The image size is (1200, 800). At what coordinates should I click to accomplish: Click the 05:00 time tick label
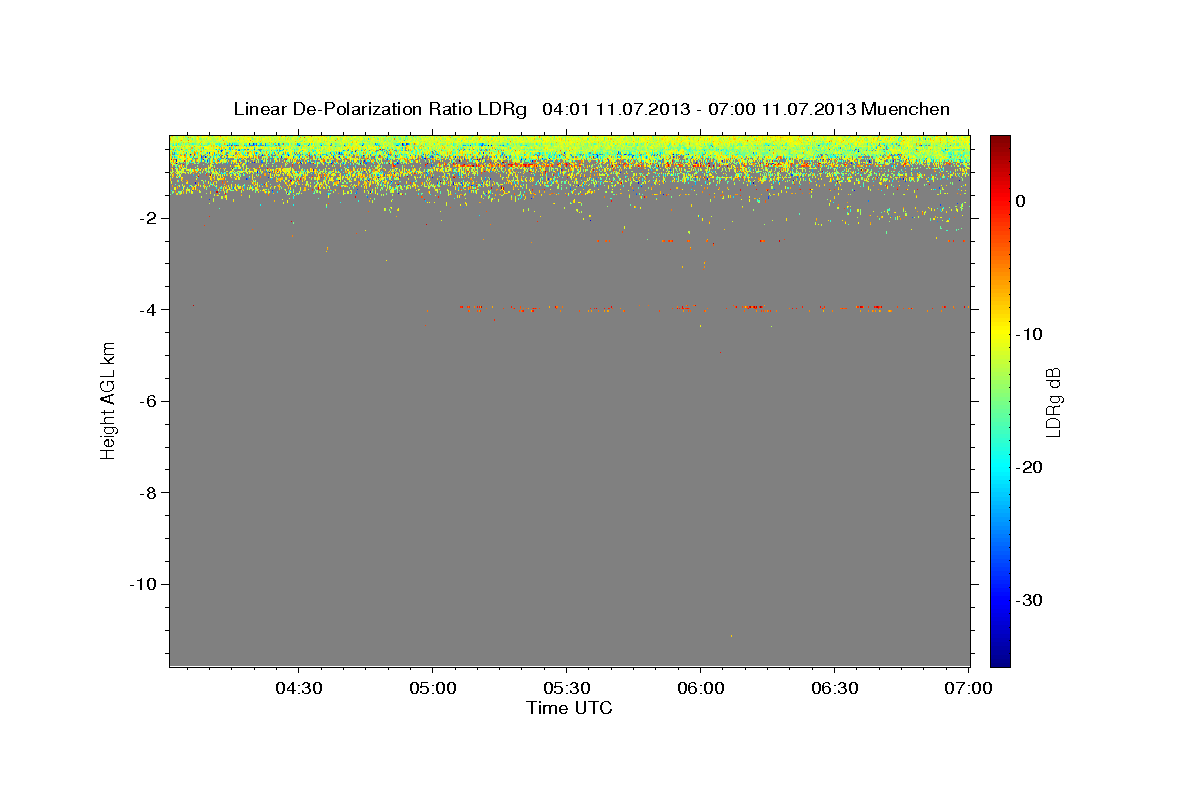(x=433, y=689)
